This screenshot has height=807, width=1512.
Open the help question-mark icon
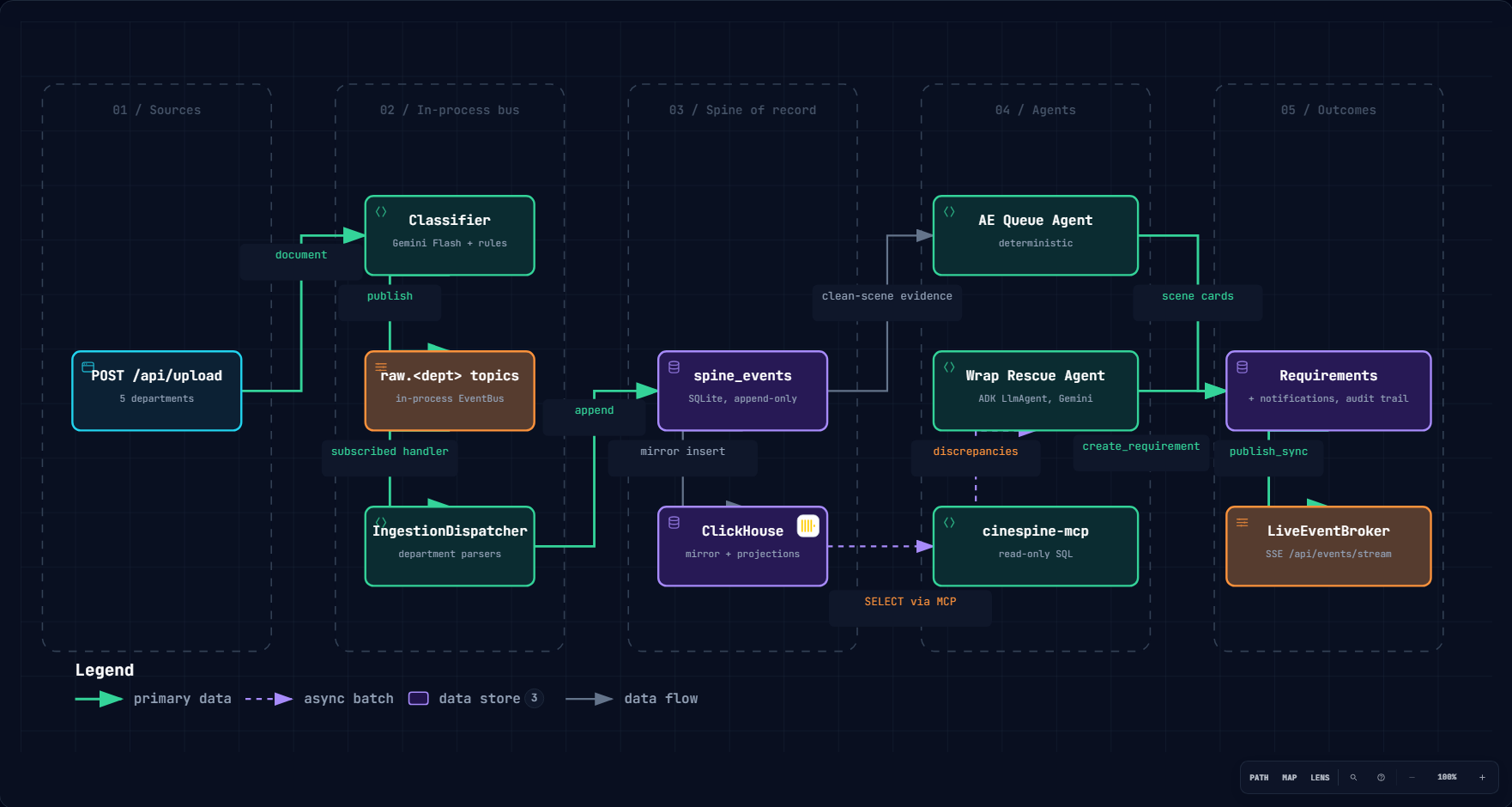pos(1381,777)
